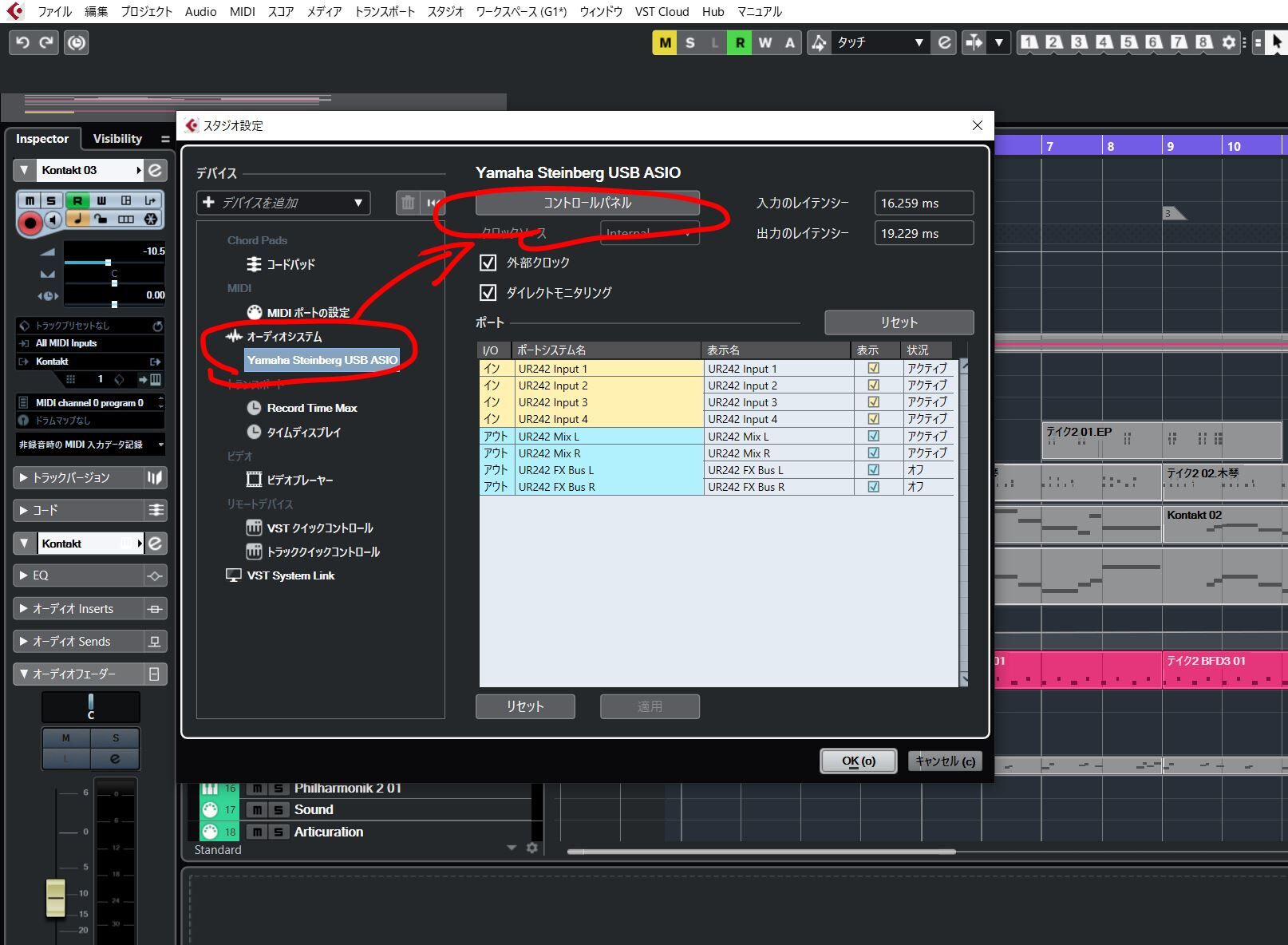Toggle the 外部クロック checkbox

(x=488, y=263)
